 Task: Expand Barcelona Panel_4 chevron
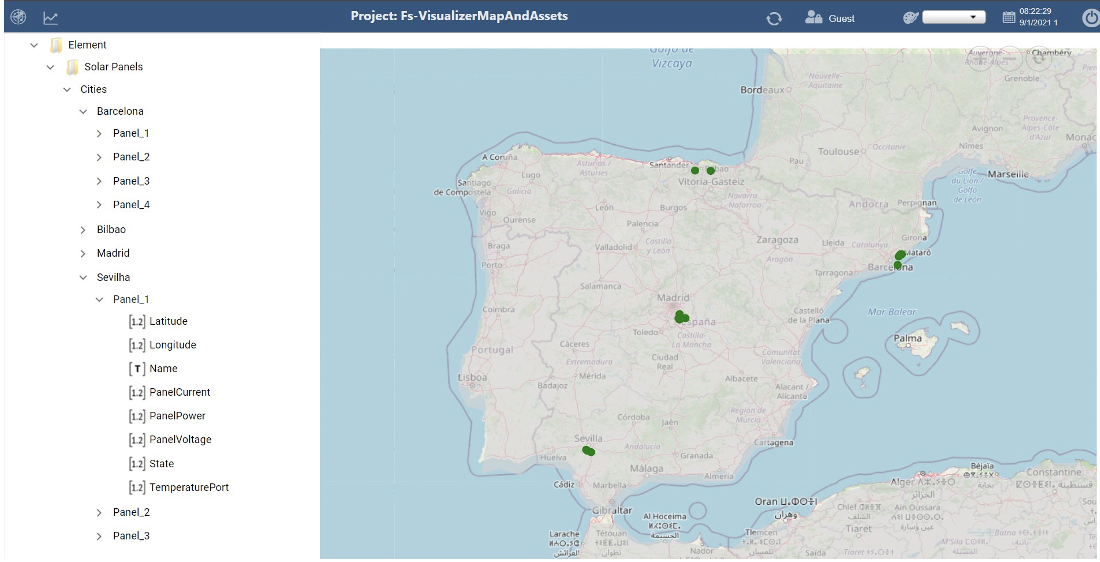[x=100, y=205]
